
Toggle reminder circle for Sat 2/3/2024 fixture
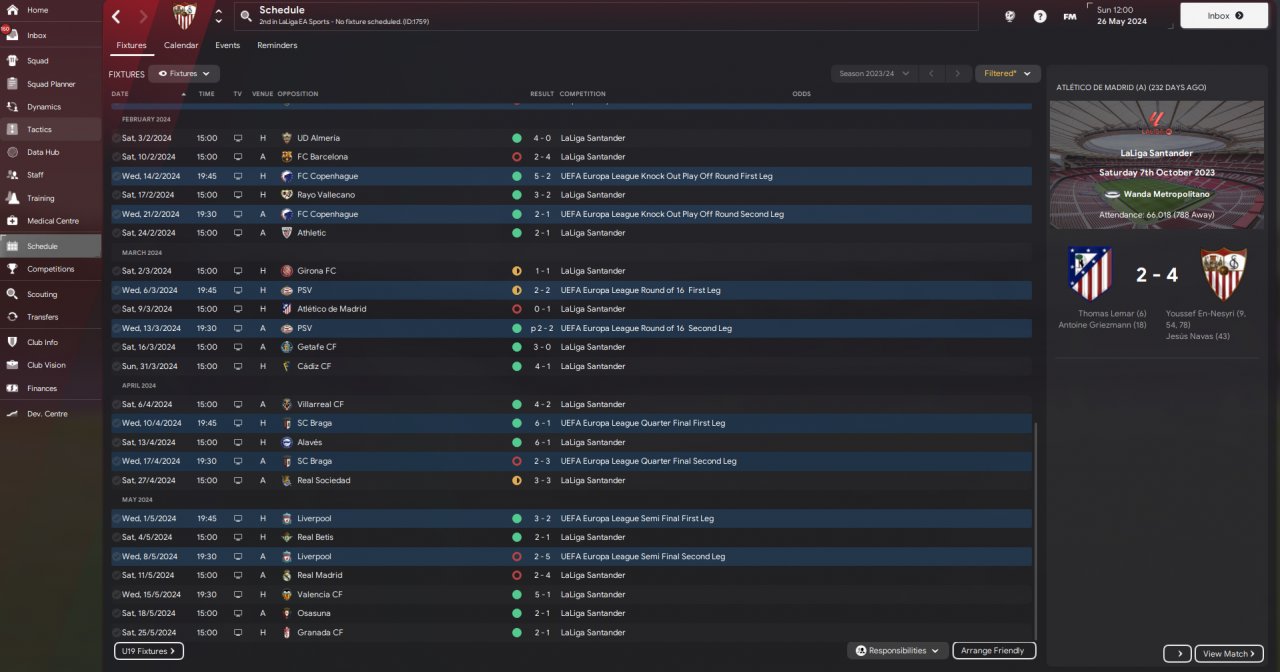point(116,271)
